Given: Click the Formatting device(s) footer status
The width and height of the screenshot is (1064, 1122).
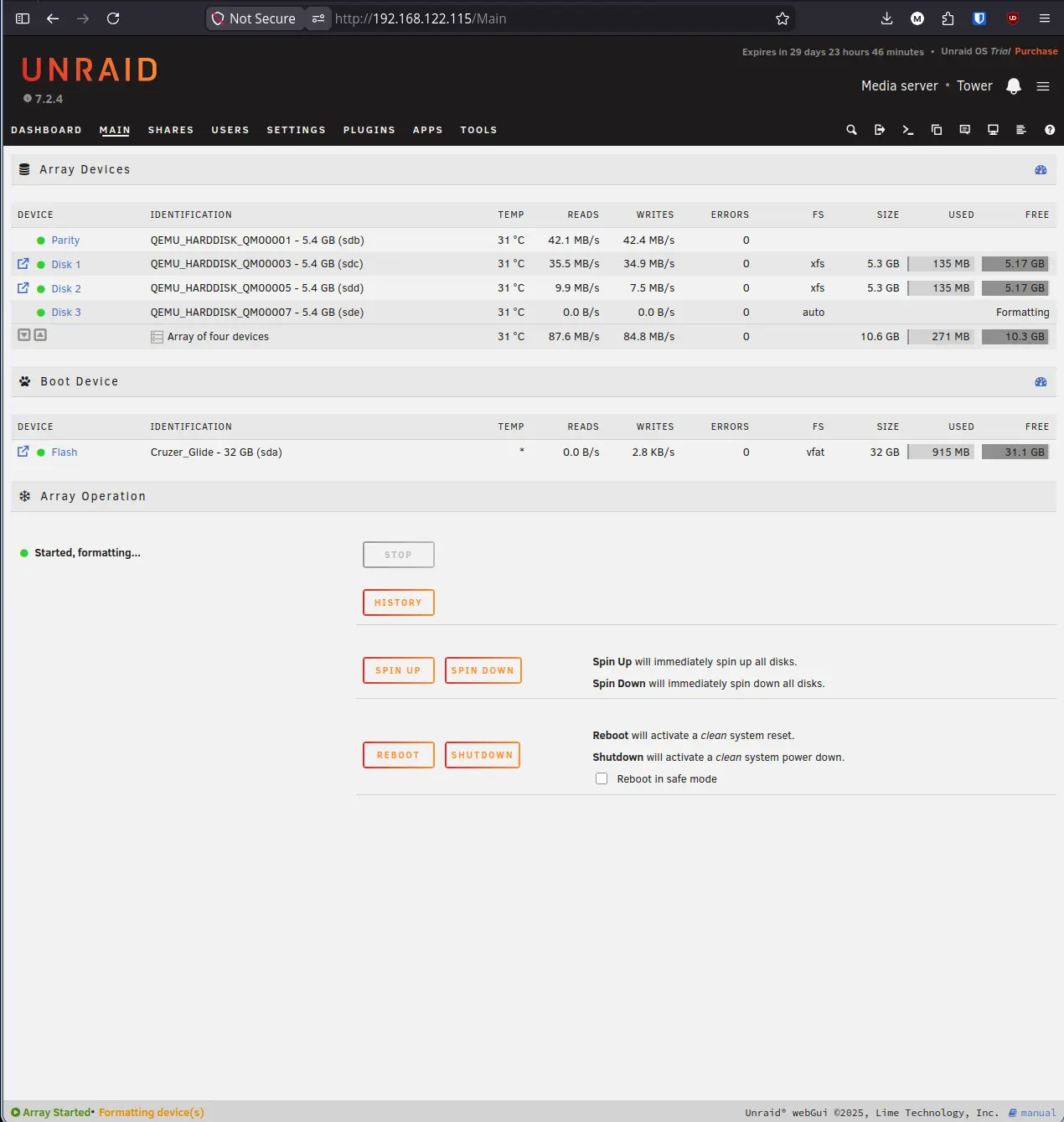Looking at the screenshot, I should (151, 1113).
